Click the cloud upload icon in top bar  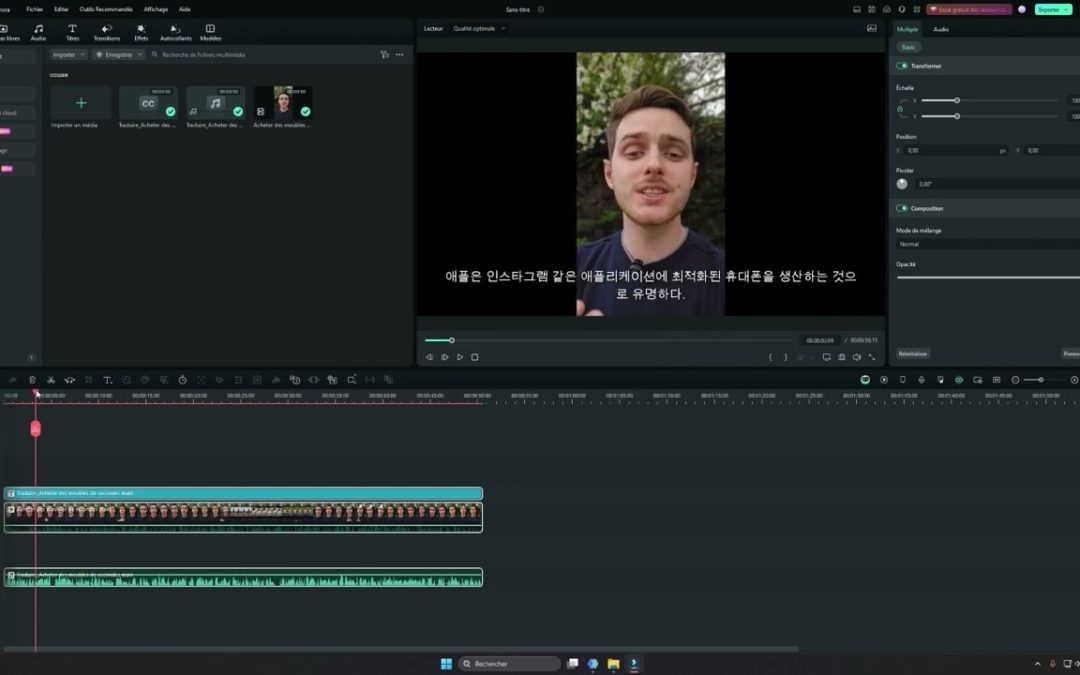[886, 10]
